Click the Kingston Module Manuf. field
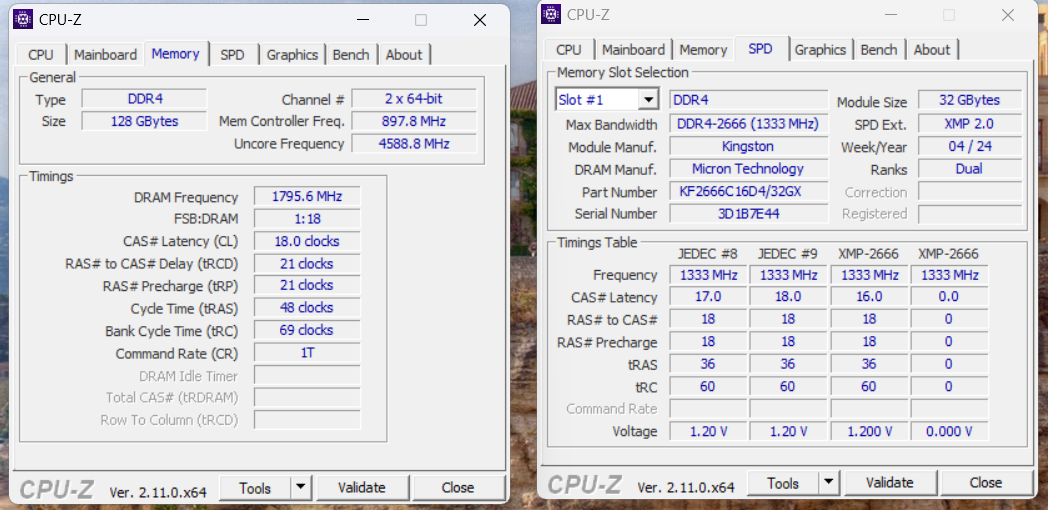 749,146
